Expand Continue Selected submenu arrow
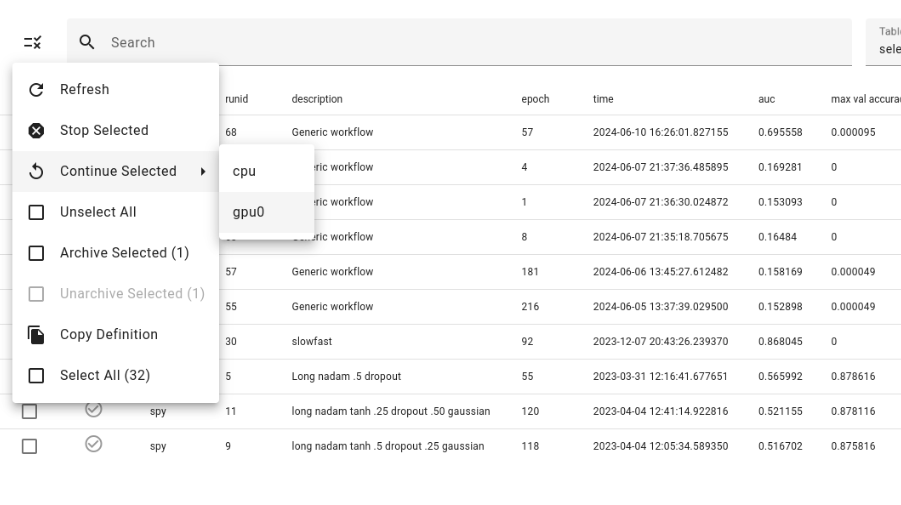The height and width of the screenshot is (505, 901). tap(203, 172)
